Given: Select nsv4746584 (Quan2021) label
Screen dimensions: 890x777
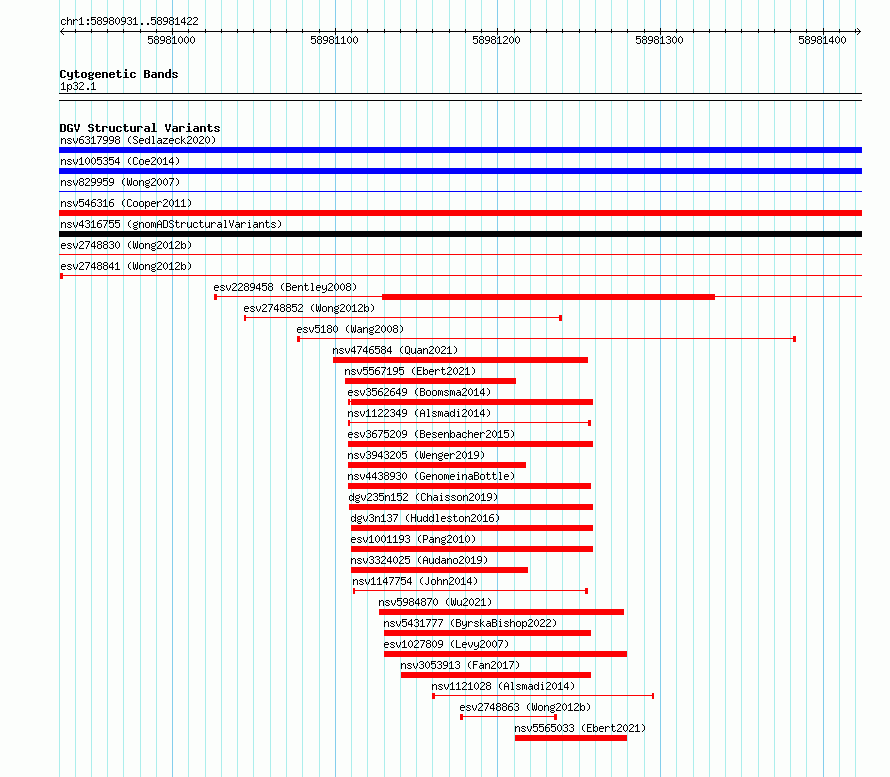Looking at the screenshot, I should point(395,350).
